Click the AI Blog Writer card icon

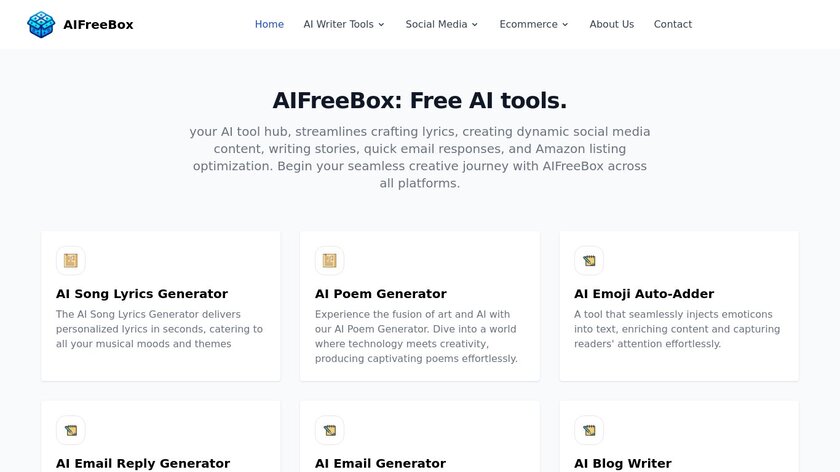pyautogui.click(x=589, y=430)
